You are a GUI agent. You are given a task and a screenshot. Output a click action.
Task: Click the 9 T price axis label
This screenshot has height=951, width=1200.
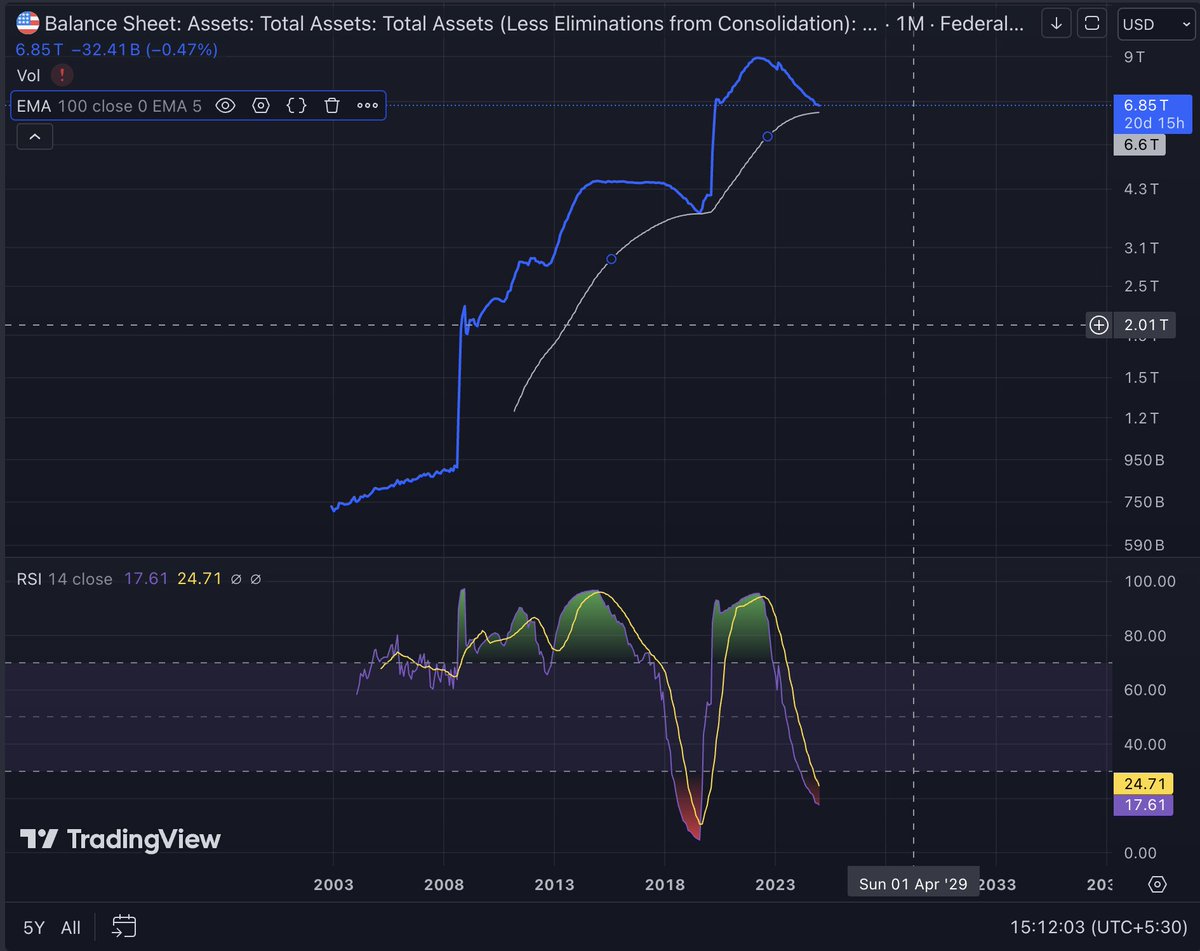tap(1134, 57)
